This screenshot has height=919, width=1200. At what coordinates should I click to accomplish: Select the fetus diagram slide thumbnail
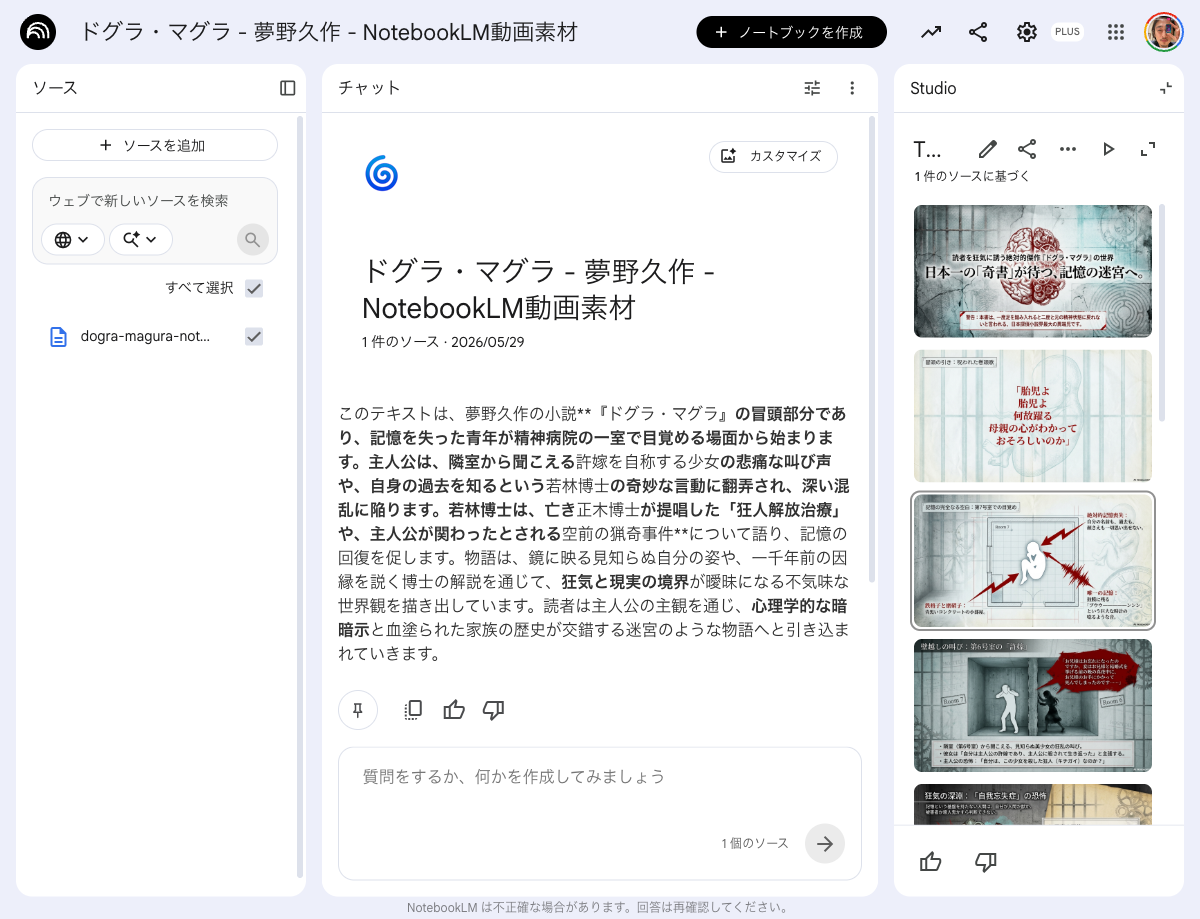pos(1033,560)
